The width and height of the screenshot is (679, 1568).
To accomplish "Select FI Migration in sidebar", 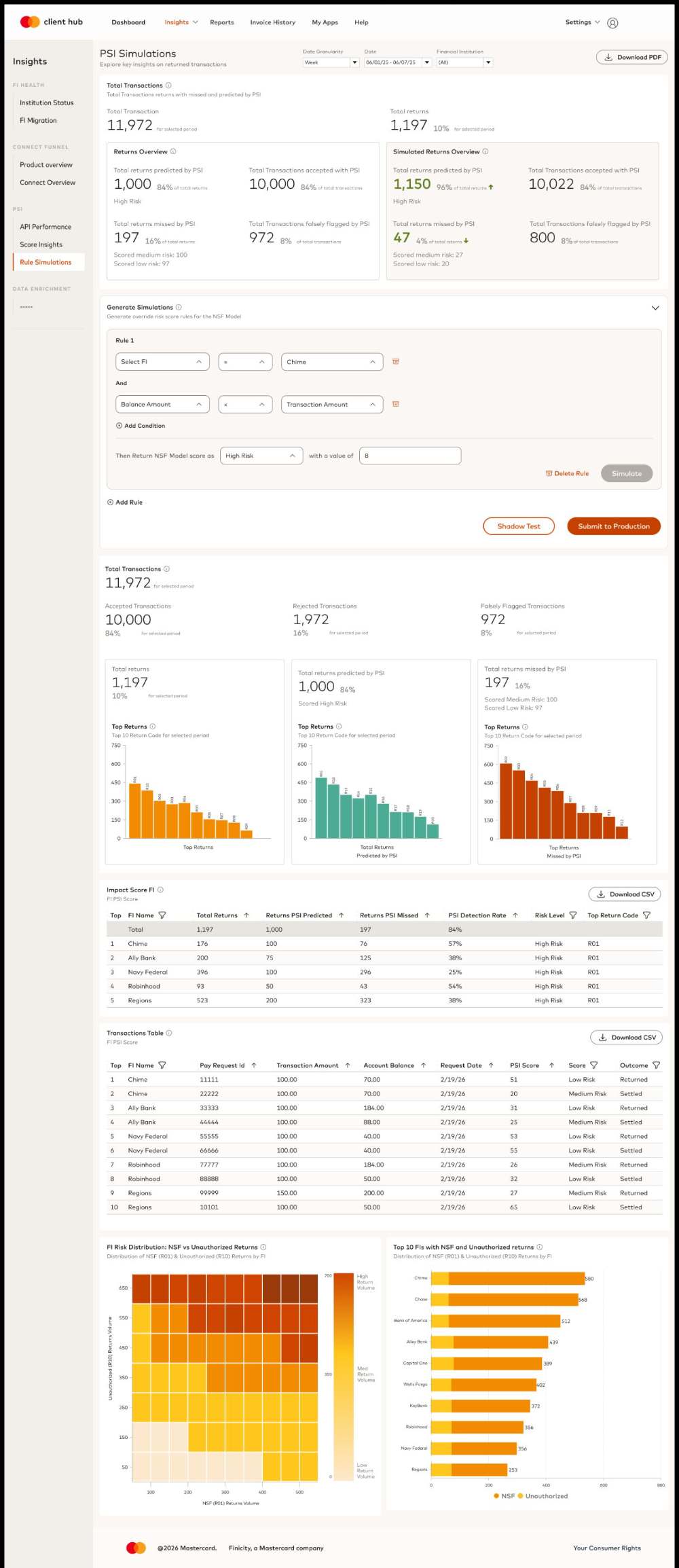I will [x=38, y=120].
